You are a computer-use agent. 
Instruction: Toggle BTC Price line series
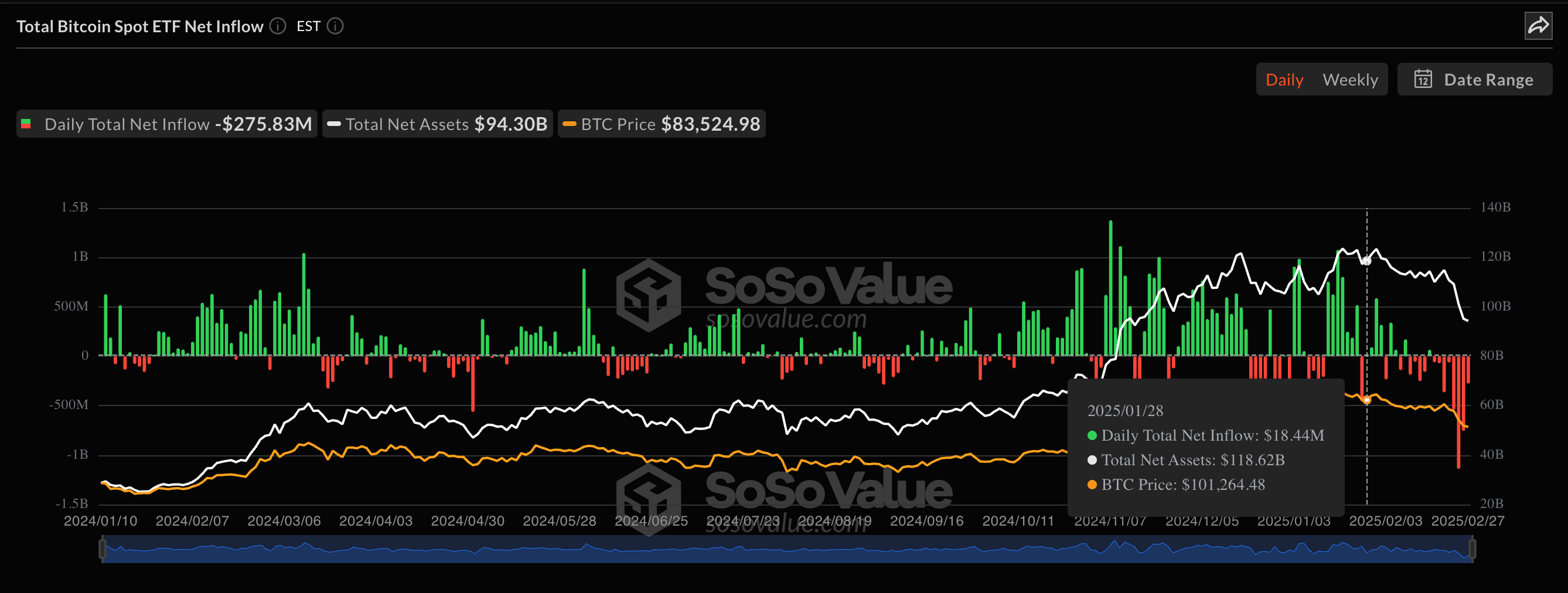[661, 124]
